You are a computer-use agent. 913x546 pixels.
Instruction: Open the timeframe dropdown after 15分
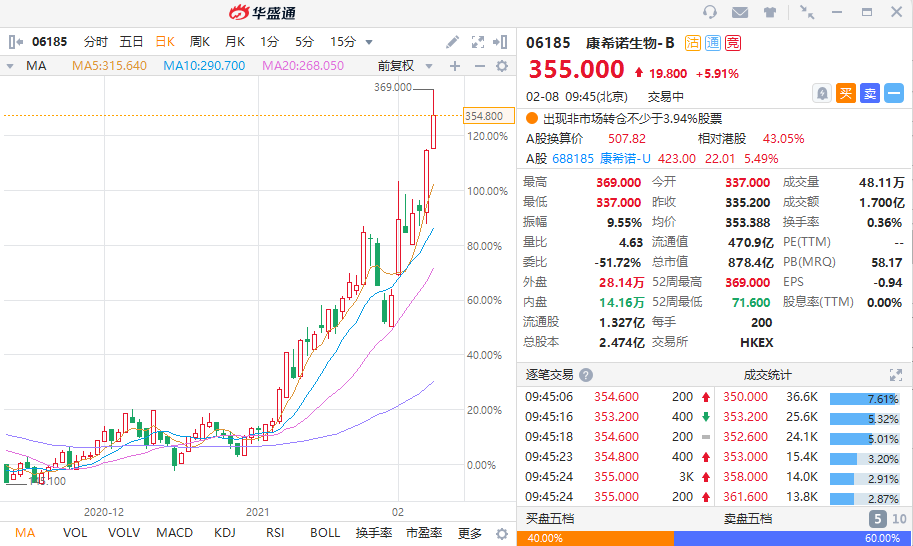click(x=369, y=42)
